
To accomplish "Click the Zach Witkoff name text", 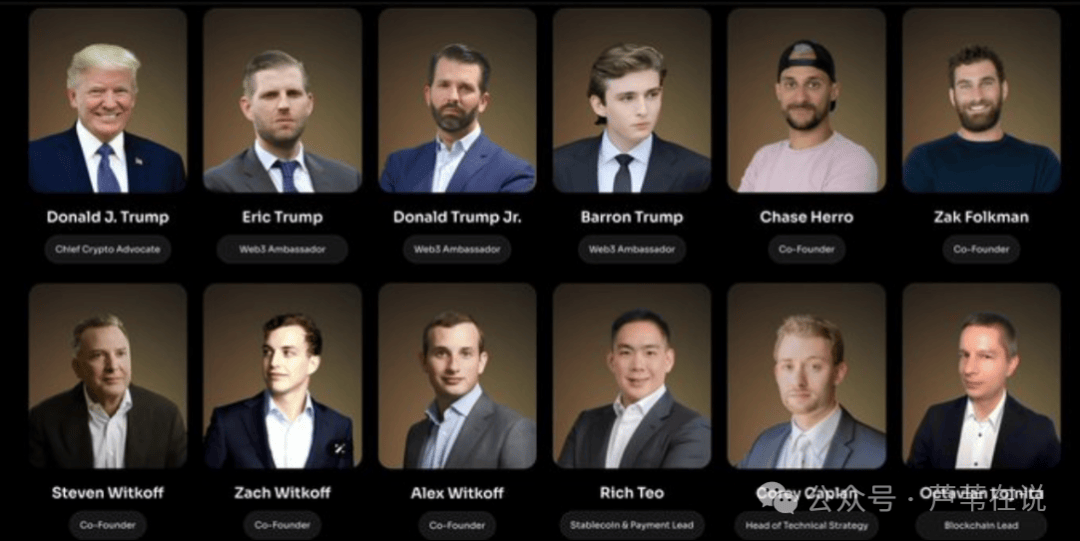I will (282, 493).
